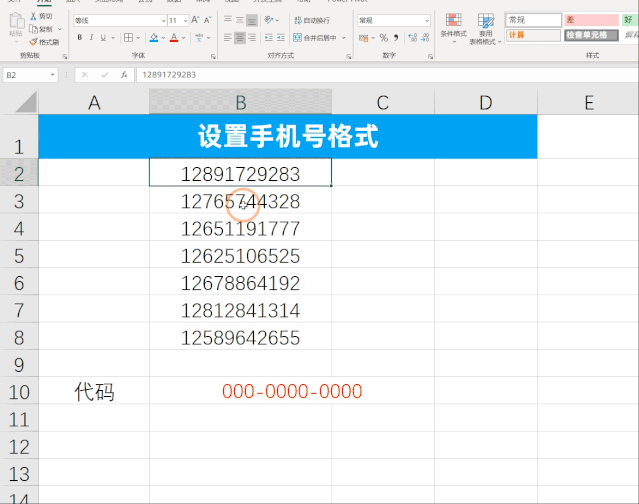Click the formula bar showing 12891729283
This screenshot has height=504, width=639.
click(387, 75)
